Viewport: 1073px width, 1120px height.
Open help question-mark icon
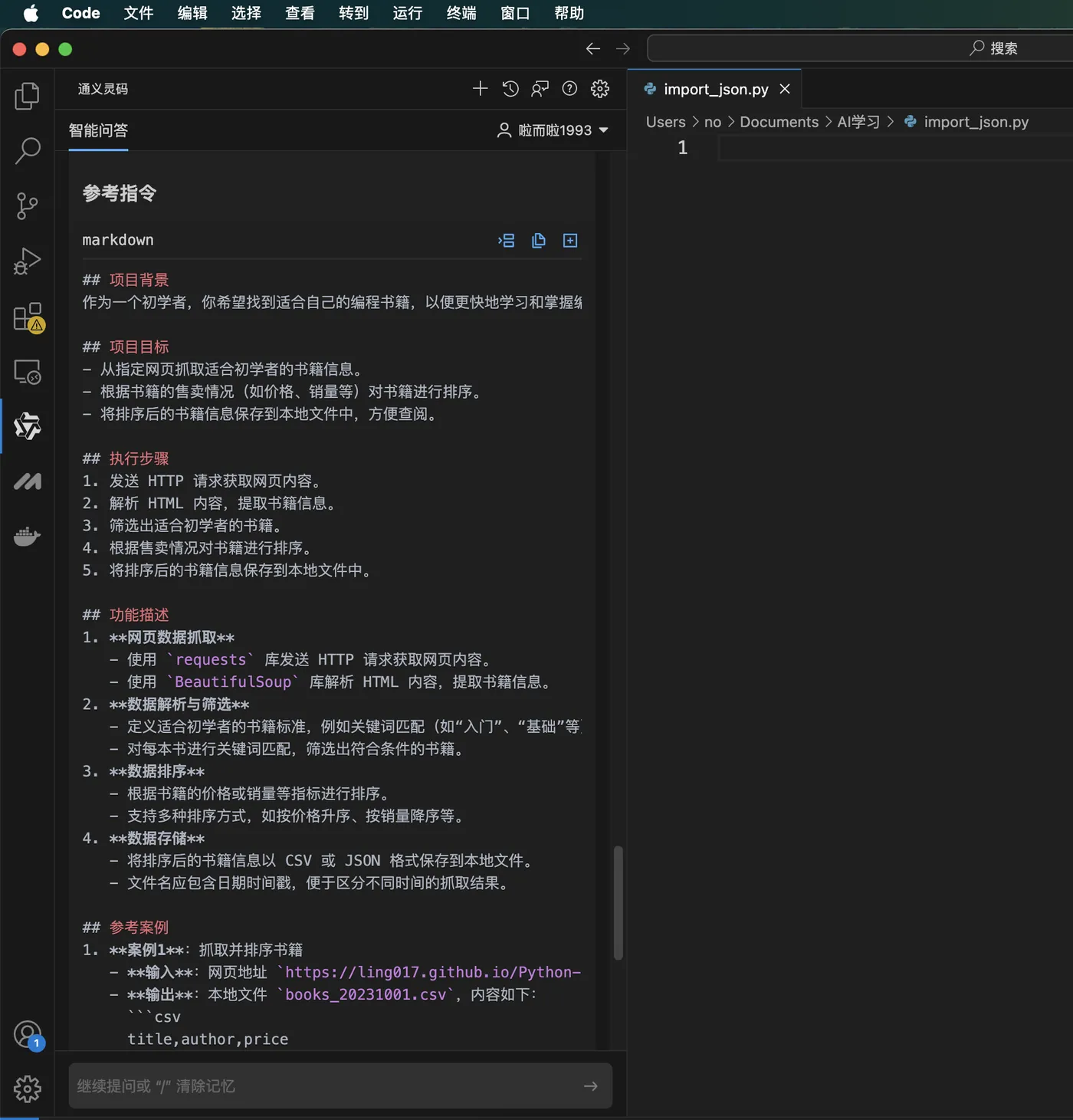569,89
